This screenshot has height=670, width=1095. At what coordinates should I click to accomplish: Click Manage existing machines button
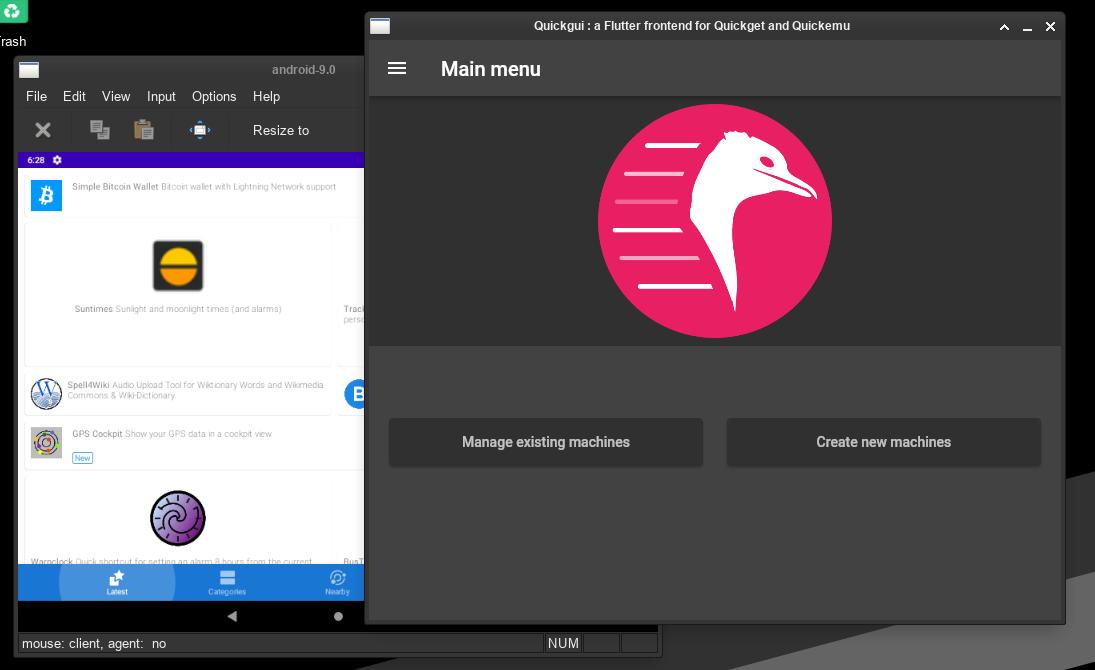coord(545,442)
